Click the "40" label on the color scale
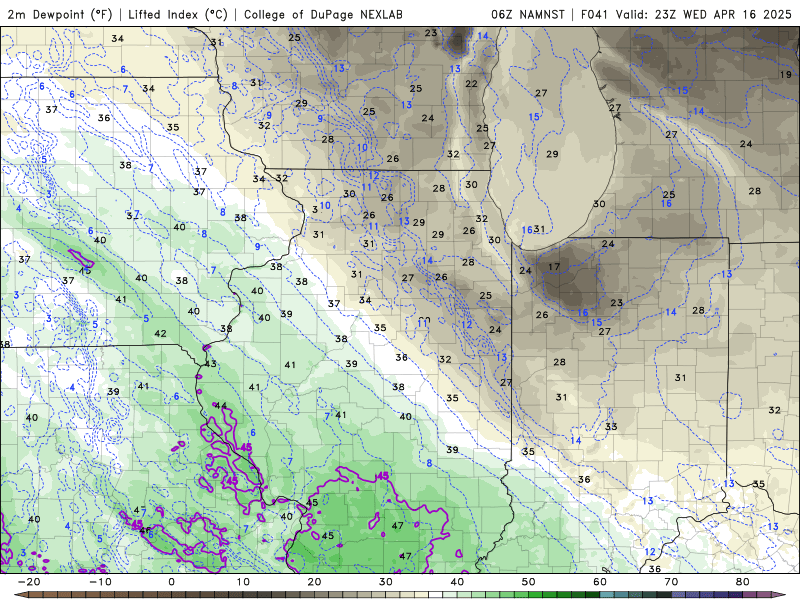800x600 pixels. pyautogui.click(x=457, y=582)
